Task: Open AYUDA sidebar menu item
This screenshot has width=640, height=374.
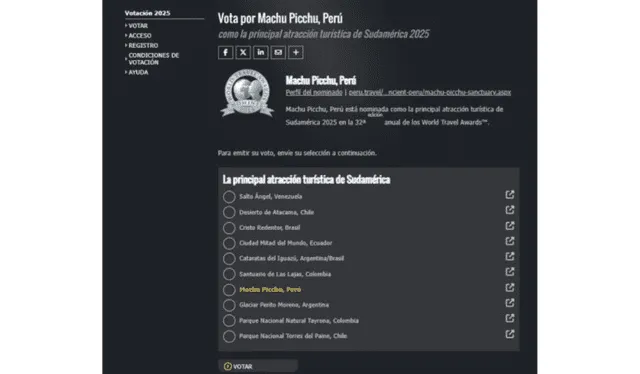Action: coord(138,72)
